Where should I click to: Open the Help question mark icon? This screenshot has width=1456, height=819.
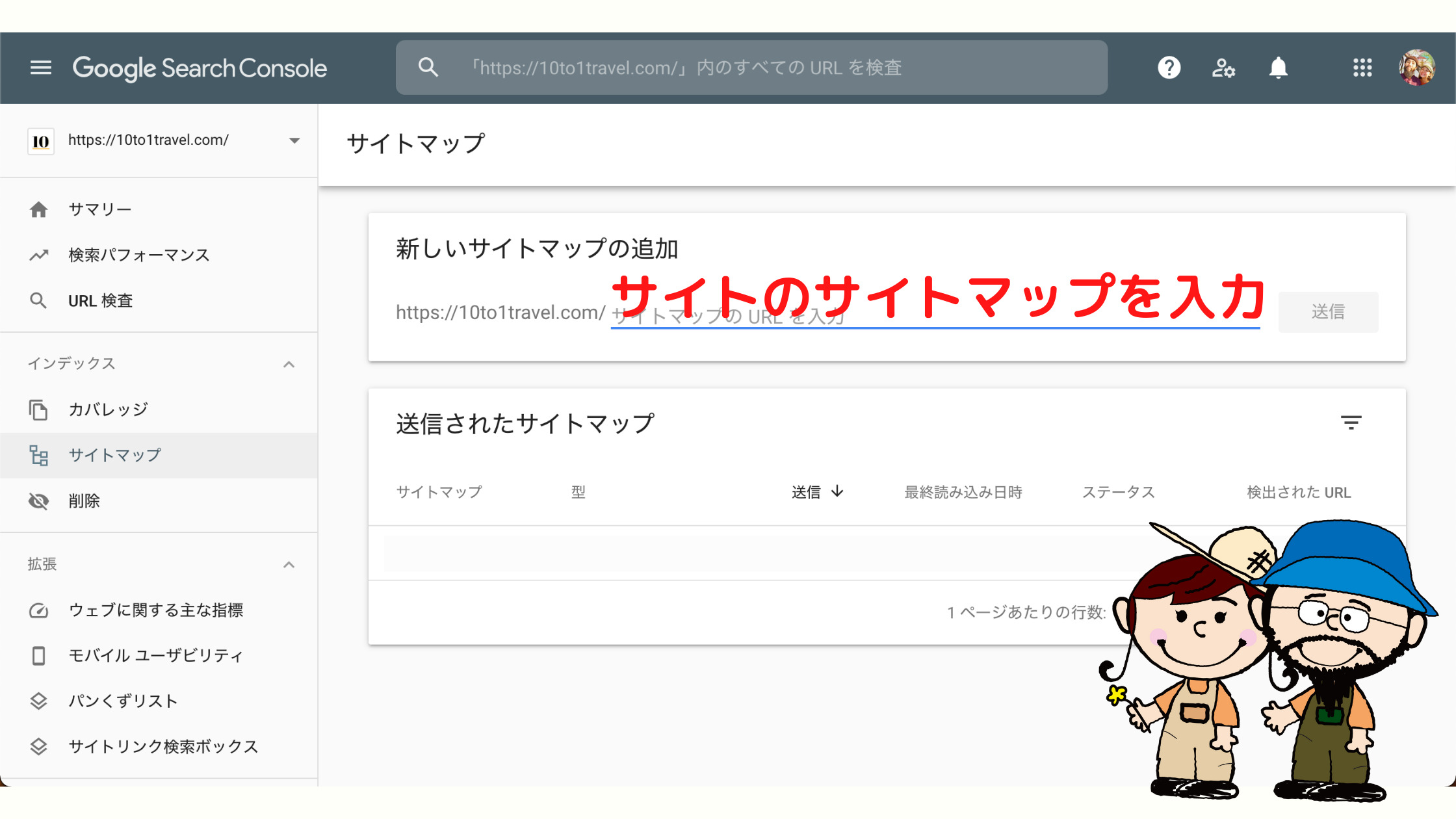(1169, 68)
